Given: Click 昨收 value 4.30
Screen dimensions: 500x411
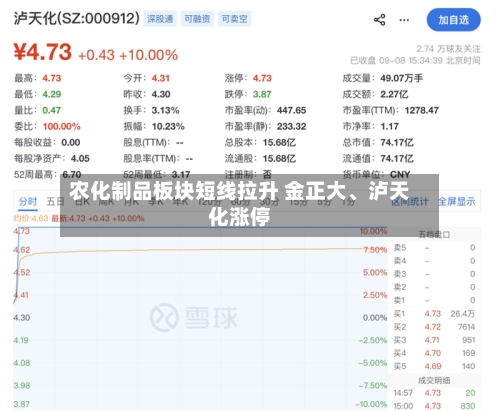Looking at the screenshot, I should pyautogui.click(x=161, y=94).
